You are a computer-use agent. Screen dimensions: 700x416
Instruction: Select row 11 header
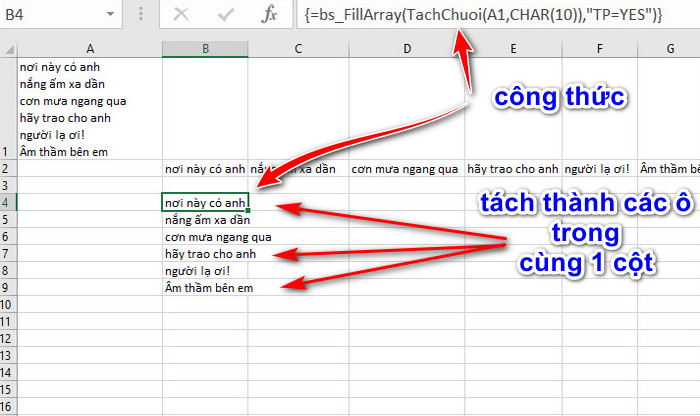tap(8, 321)
